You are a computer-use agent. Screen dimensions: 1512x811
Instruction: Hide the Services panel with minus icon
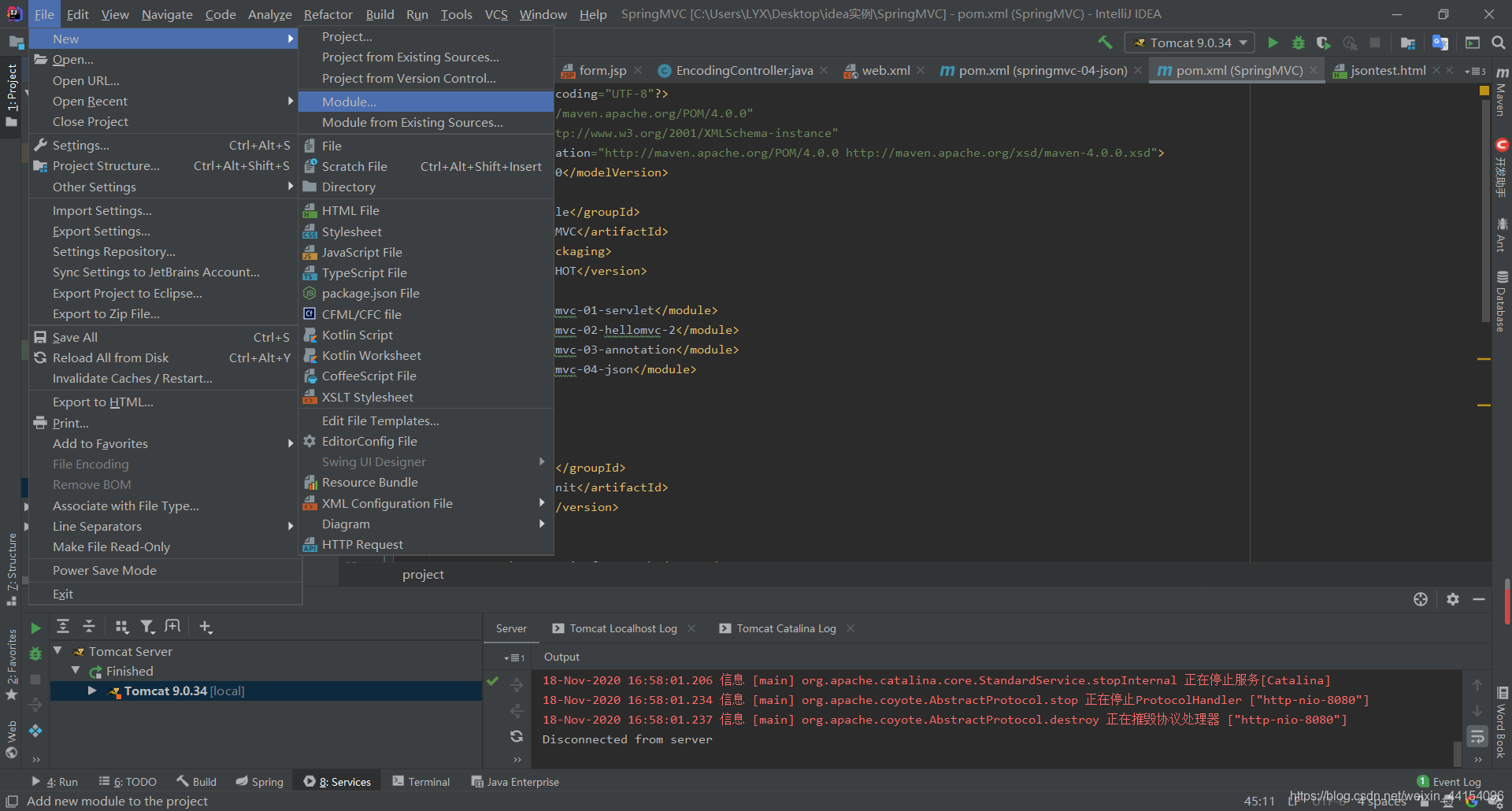tap(1479, 599)
